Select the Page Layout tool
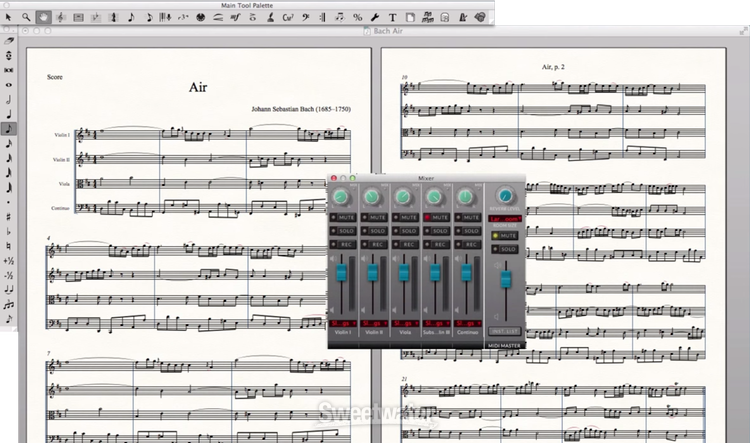 click(x=410, y=18)
